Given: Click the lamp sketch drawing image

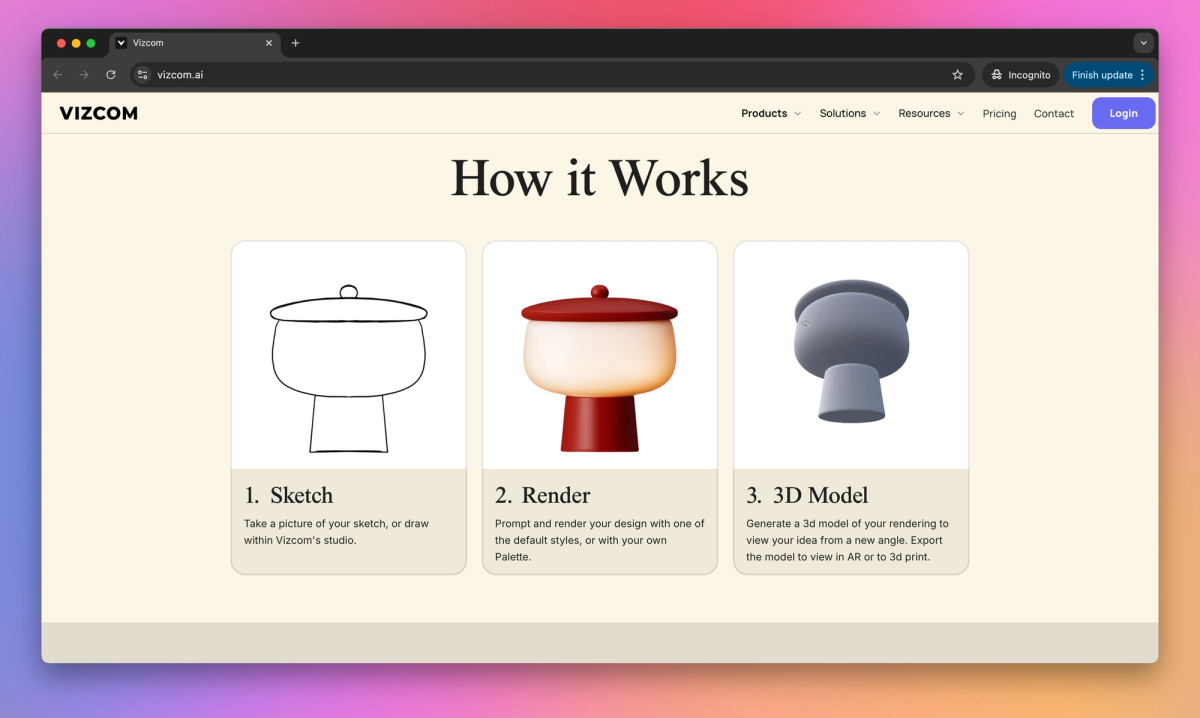Looking at the screenshot, I should tap(349, 370).
